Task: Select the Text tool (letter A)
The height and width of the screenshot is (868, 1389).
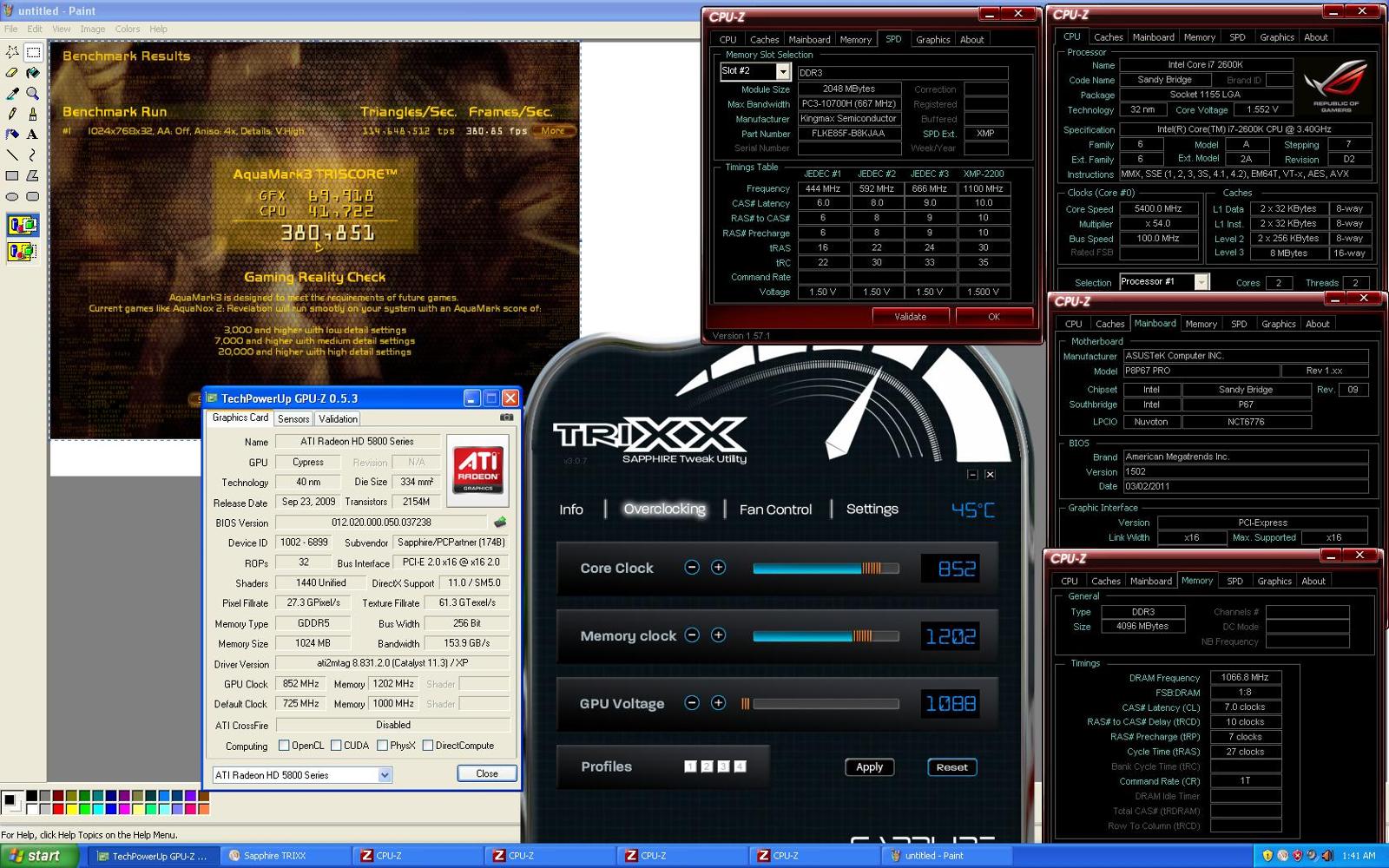Action: pyautogui.click(x=33, y=135)
